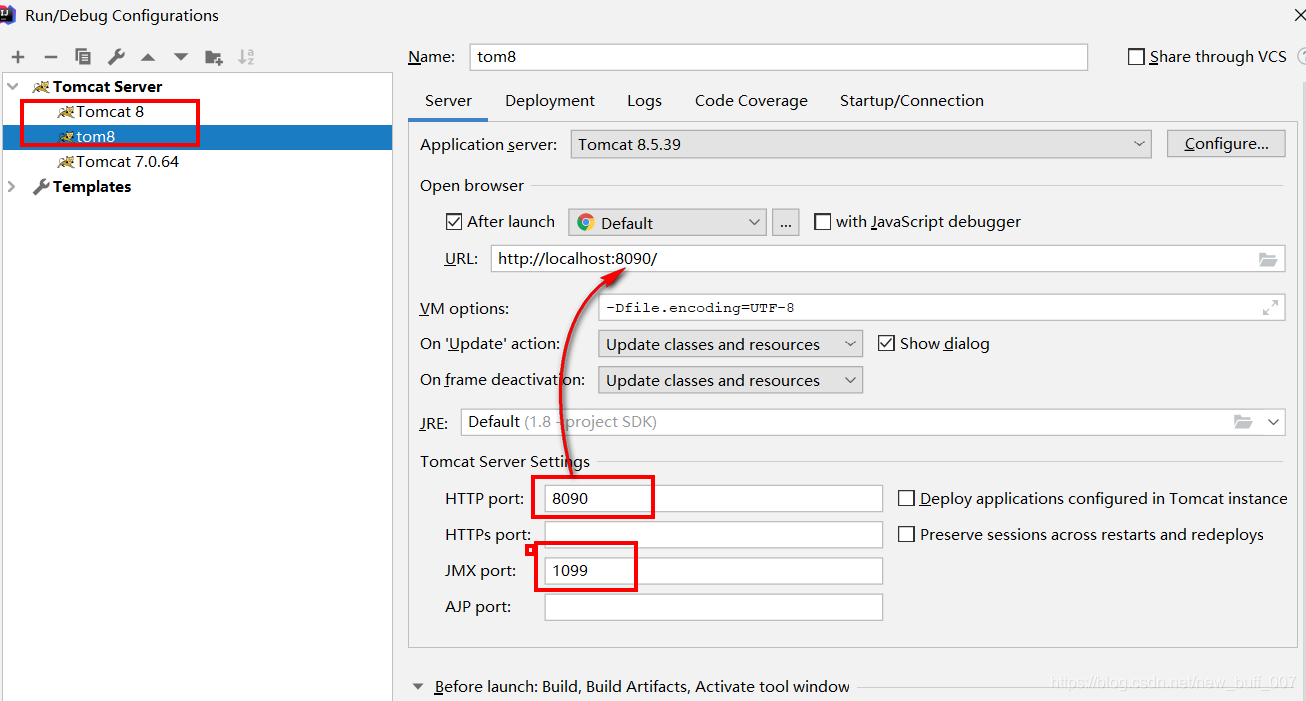The image size is (1306, 701).
Task: Click the AJP port field
Action: tap(713, 606)
